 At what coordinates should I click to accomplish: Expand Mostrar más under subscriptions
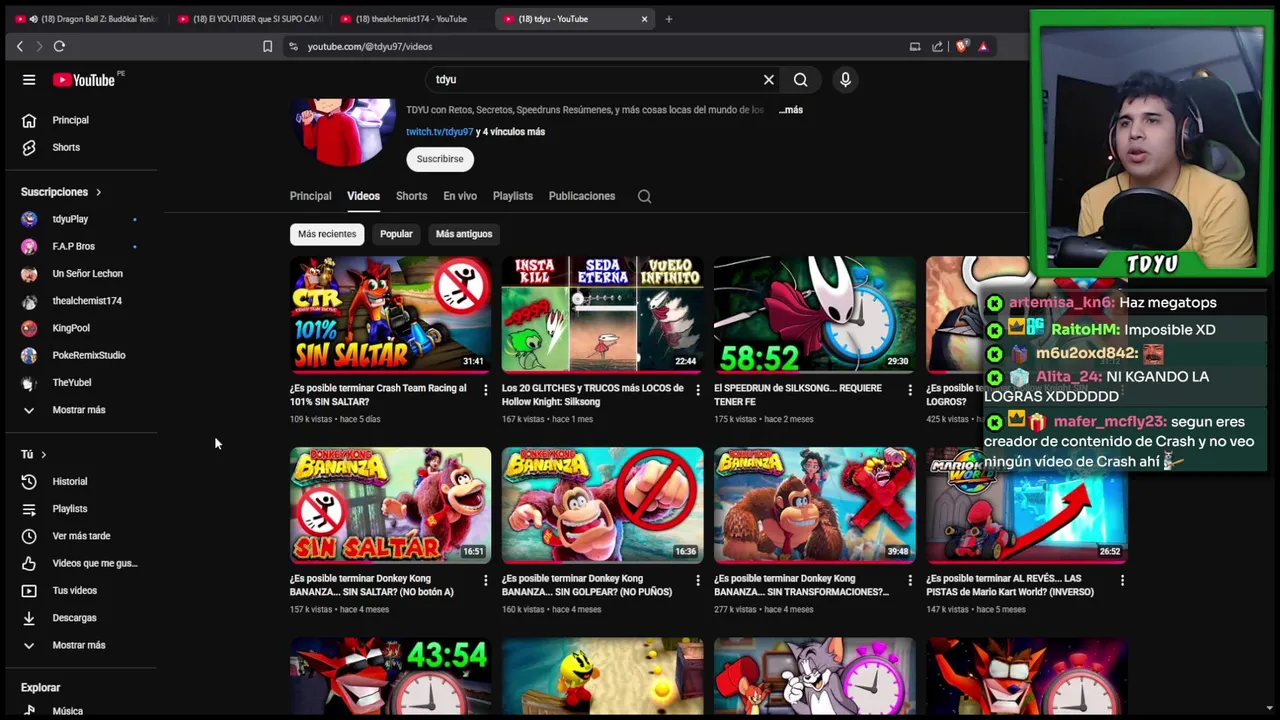click(81, 410)
